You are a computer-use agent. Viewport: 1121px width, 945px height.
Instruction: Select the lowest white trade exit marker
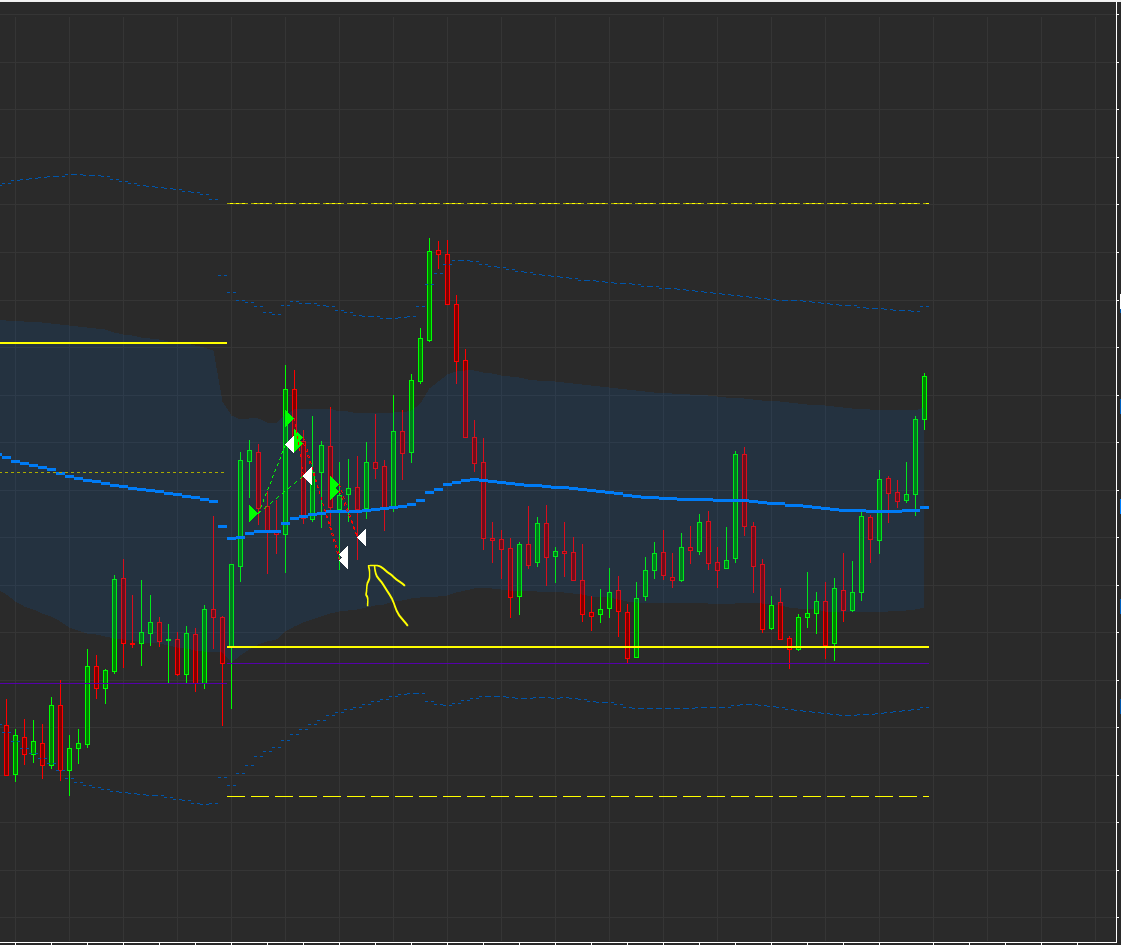(x=344, y=558)
